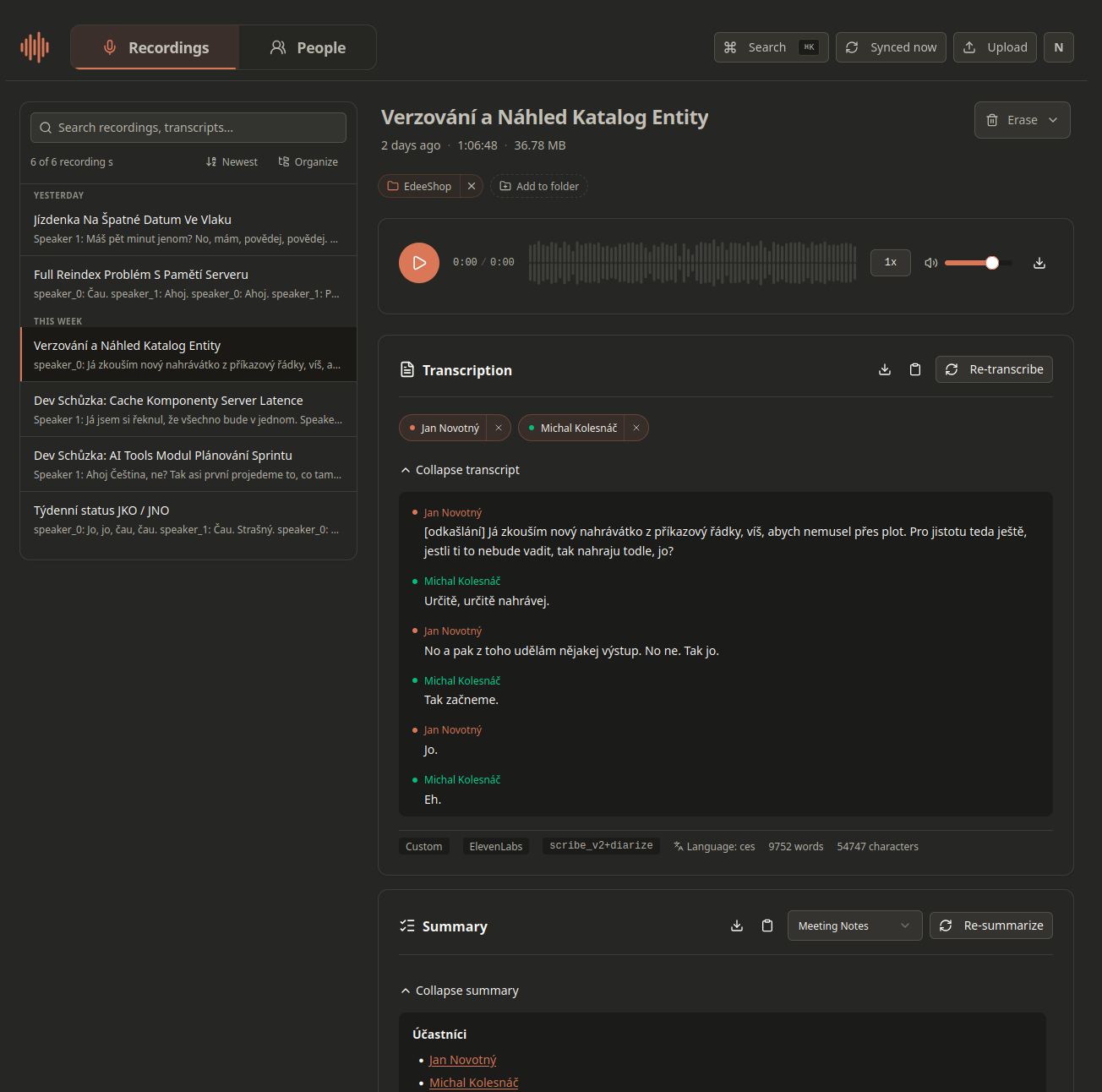Open Michal Kolesnáč link in summary
The image size is (1102, 1092).
pyautogui.click(x=473, y=1083)
